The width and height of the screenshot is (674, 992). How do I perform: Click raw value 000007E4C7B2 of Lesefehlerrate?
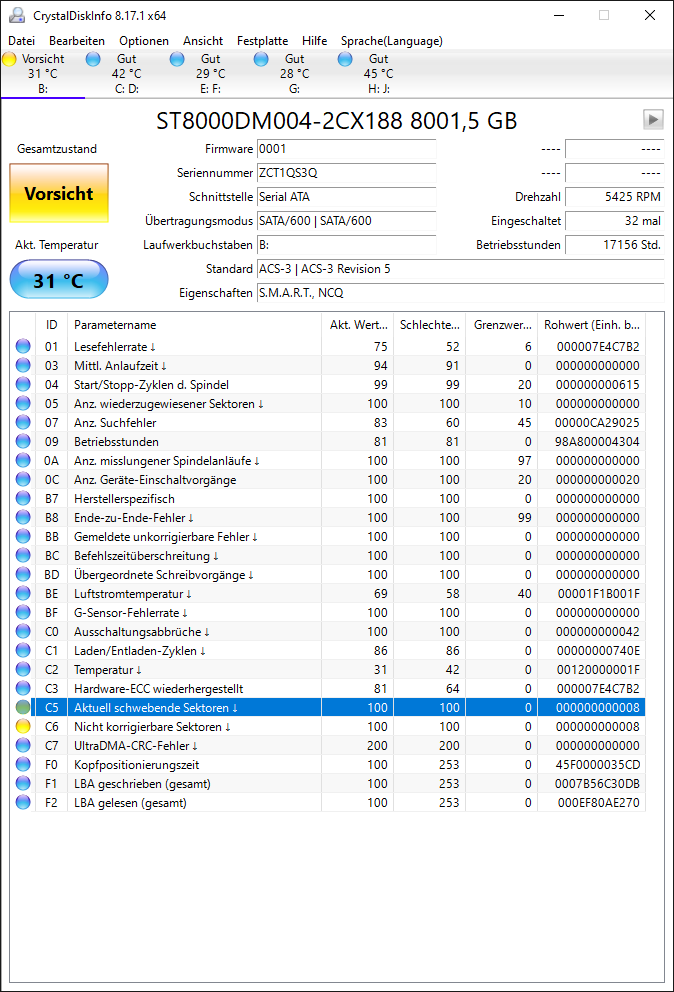click(598, 347)
